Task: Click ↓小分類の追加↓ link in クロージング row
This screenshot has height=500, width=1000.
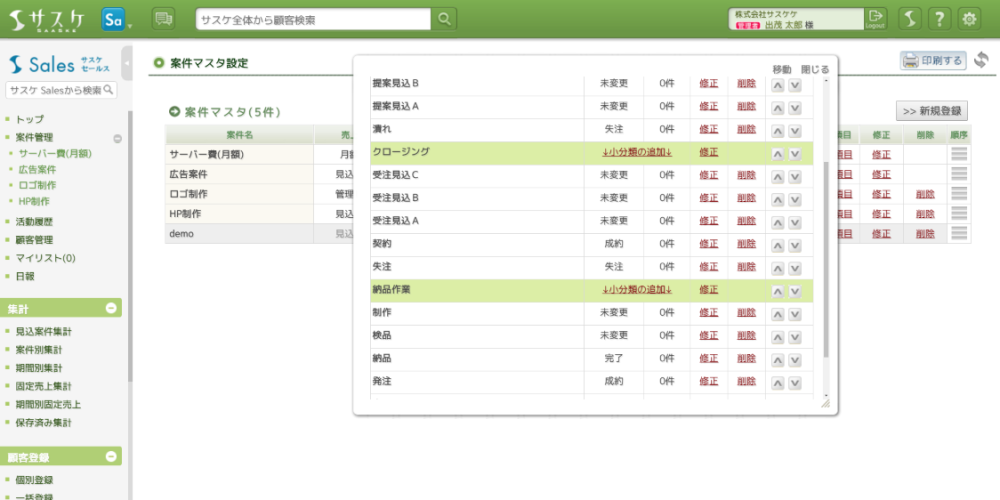Action: click(637, 152)
